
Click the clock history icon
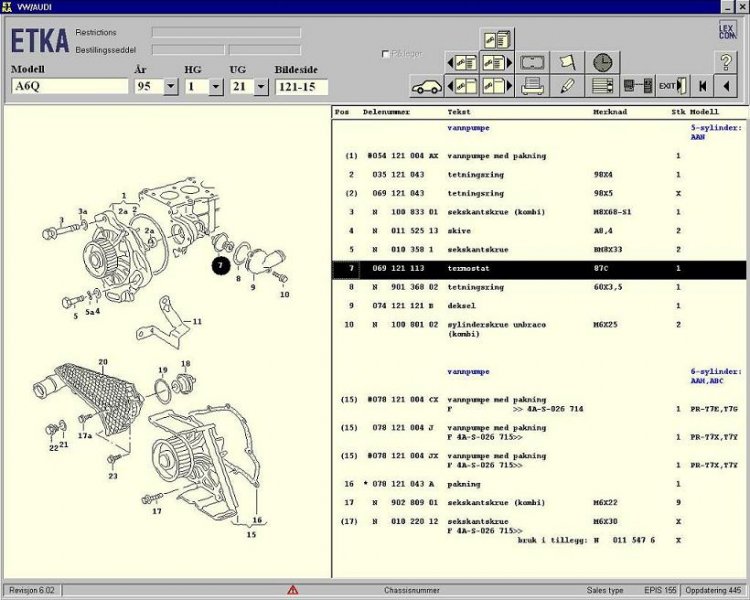(x=601, y=62)
